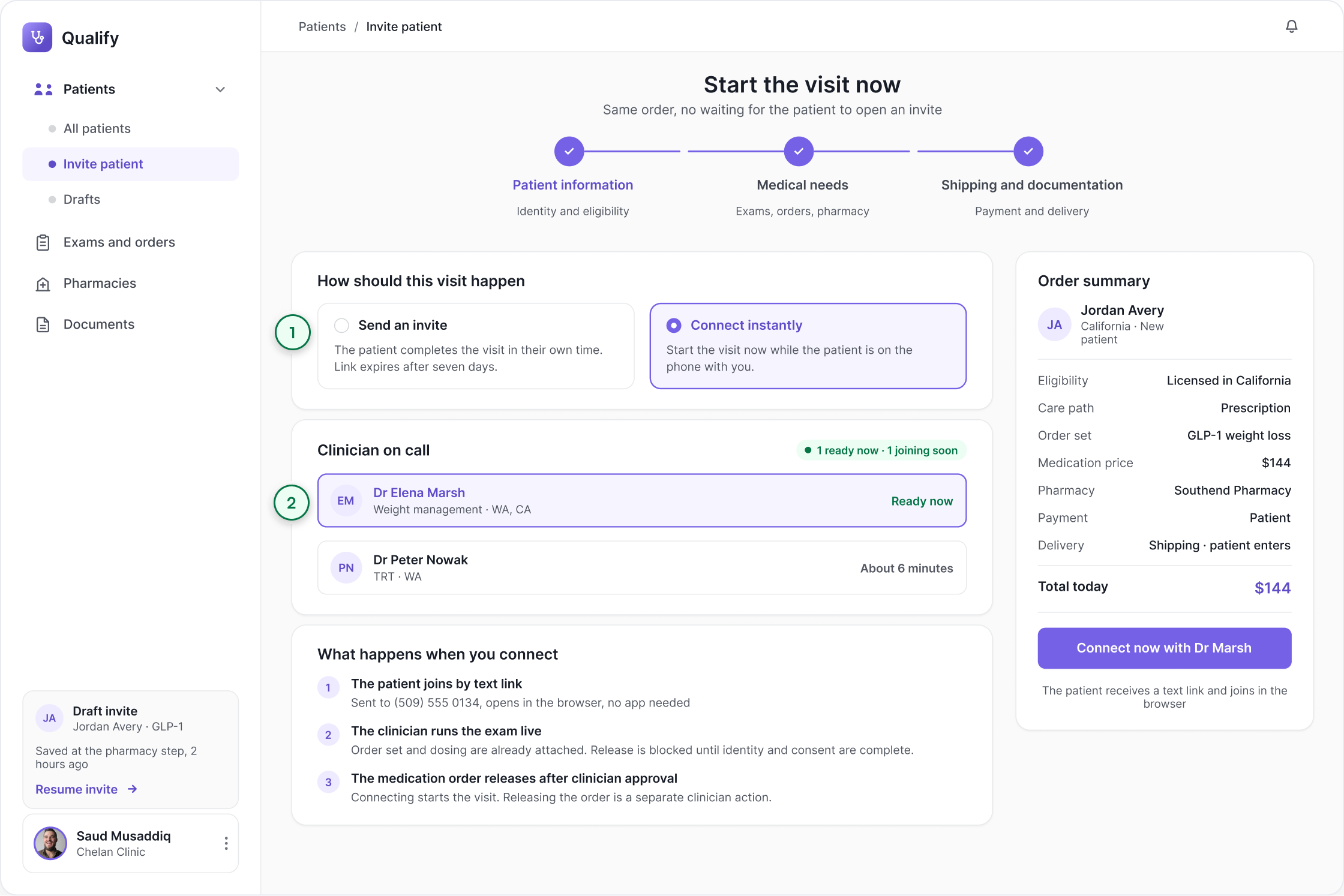This screenshot has width=1344, height=896.
Task: Click the Qualify stethoscope logo icon
Action: [x=37, y=38]
